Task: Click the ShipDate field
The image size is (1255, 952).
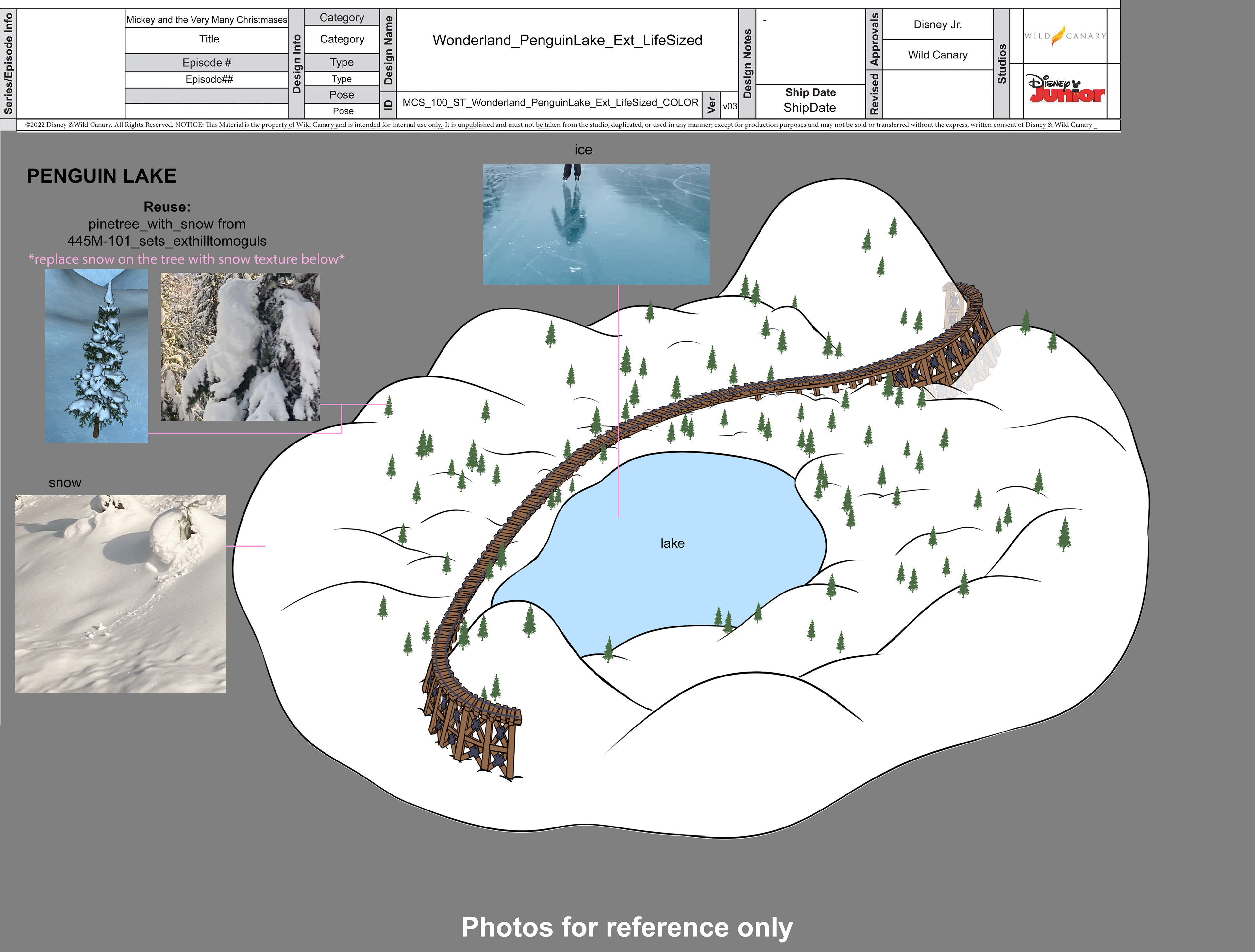Action: tap(810, 108)
